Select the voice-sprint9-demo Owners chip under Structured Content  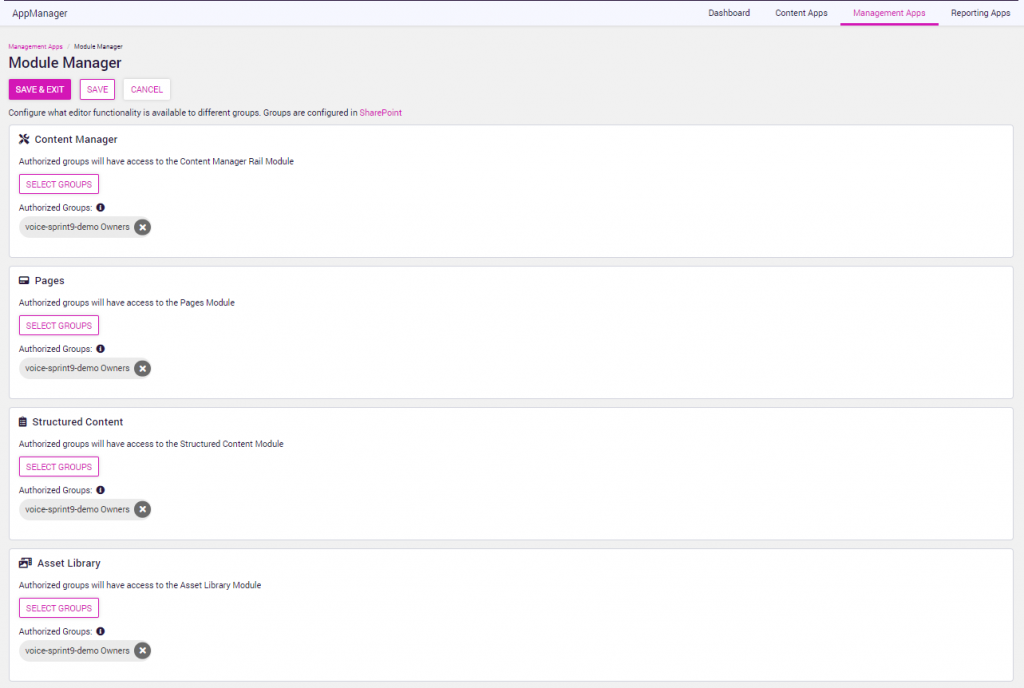[75, 509]
